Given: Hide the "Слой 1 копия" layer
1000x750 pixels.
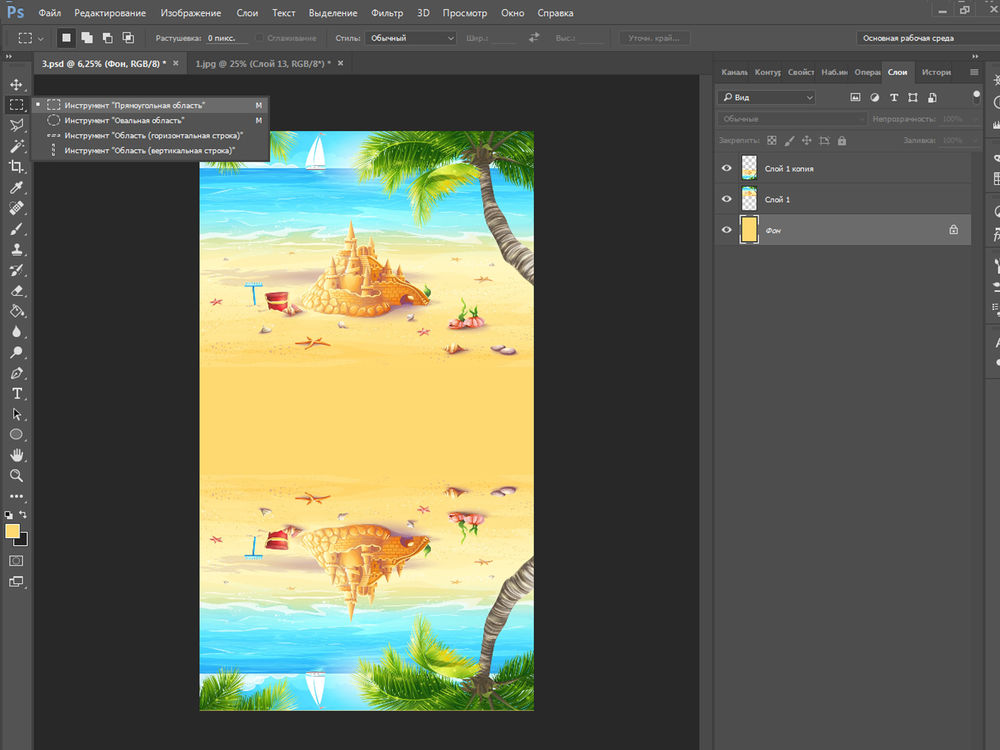Looking at the screenshot, I should tap(727, 169).
